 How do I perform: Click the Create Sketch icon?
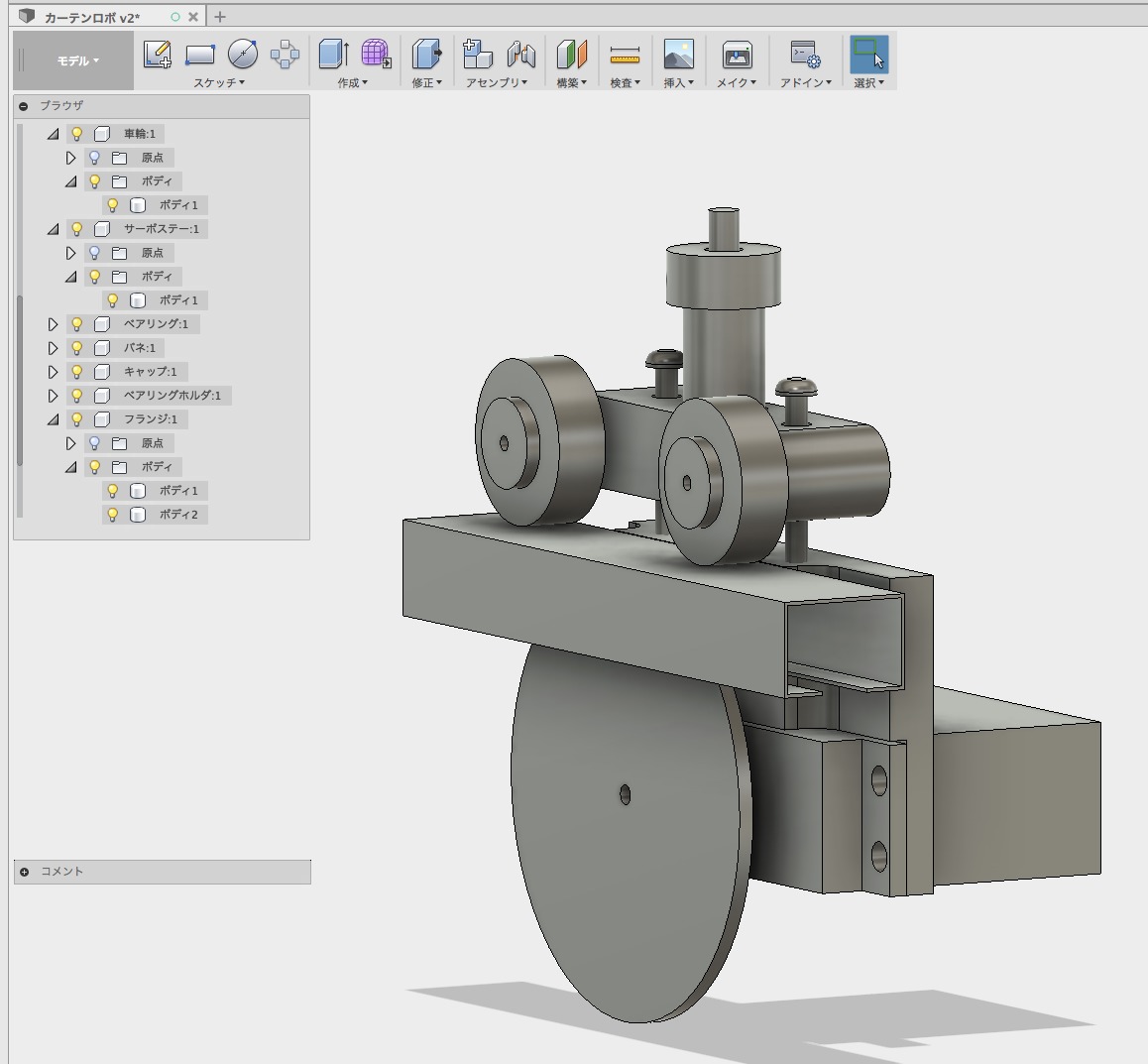point(157,55)
